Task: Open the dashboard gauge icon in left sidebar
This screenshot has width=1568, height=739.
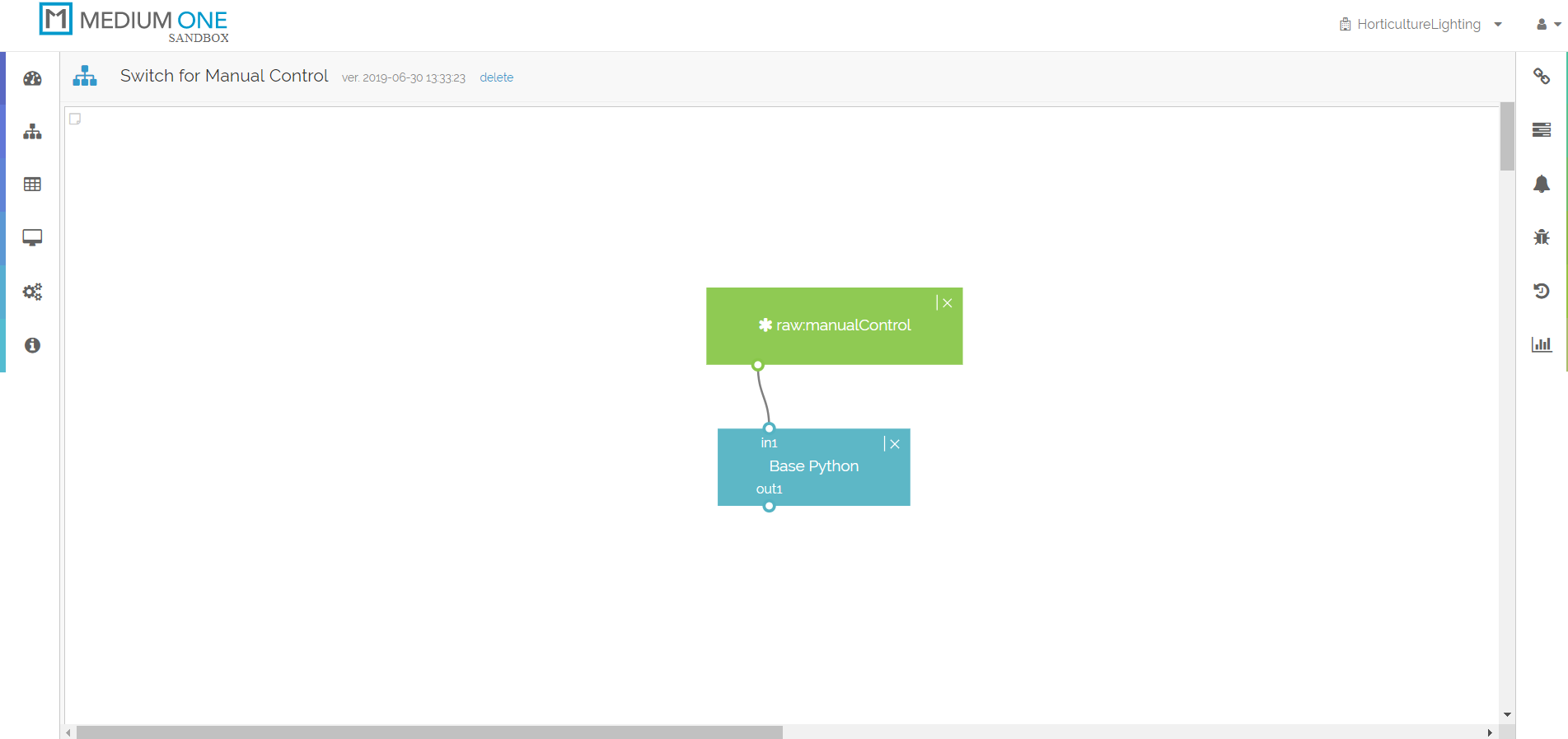Action: pyautogui.click(x=32, y=78)
